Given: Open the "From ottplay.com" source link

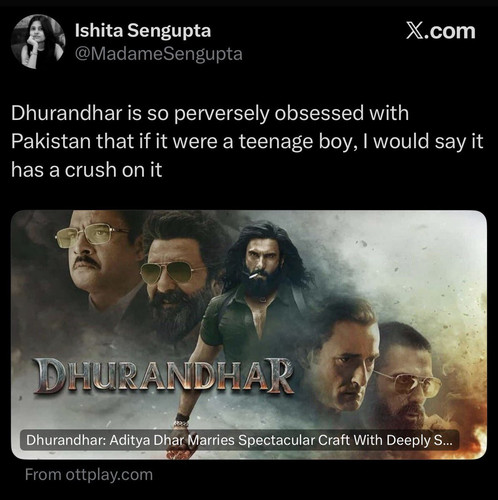Looking at the screenshot, I should (x=89, y=474).
